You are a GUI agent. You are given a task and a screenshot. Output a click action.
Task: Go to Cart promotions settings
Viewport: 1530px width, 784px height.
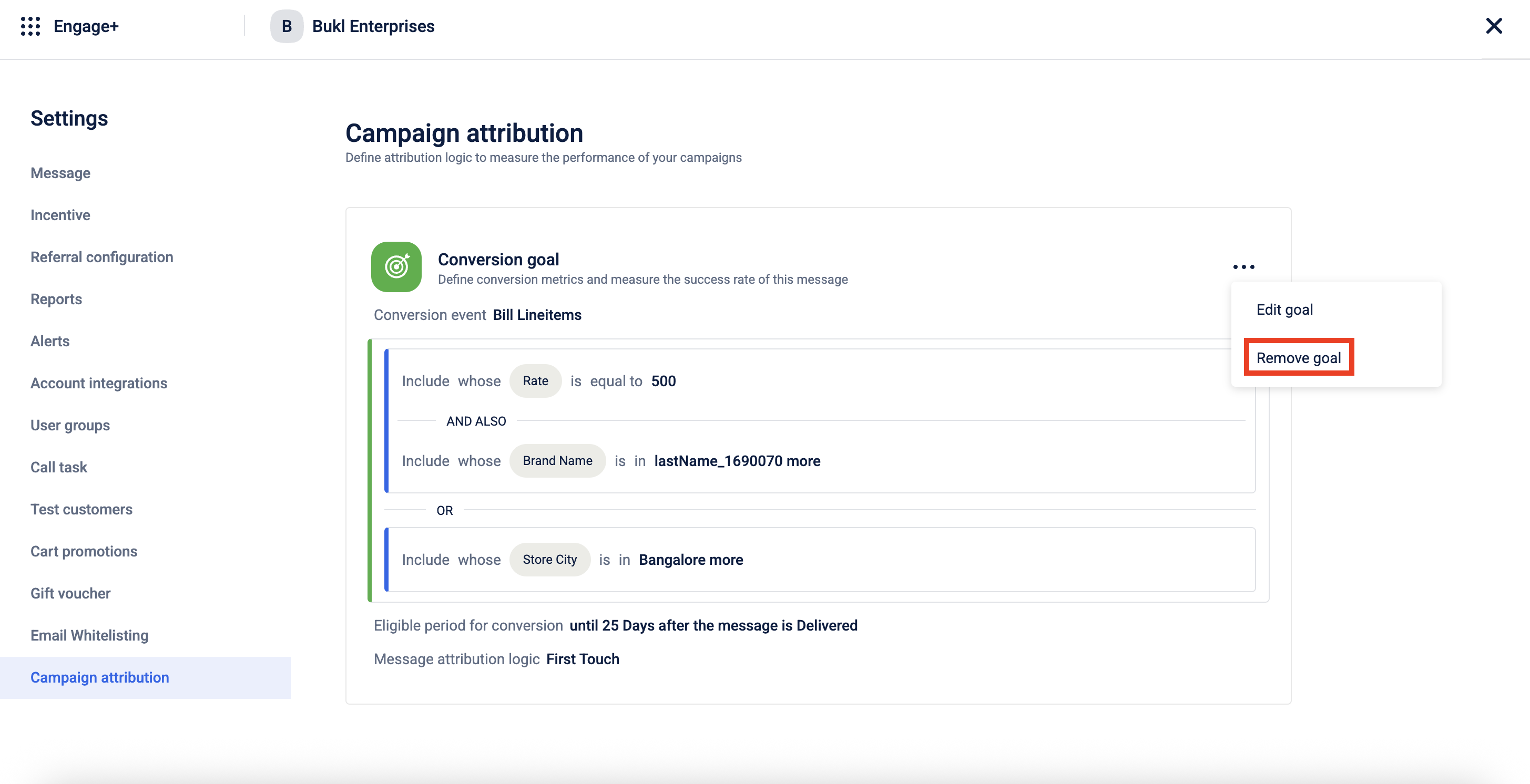click(x=84, y=551)
